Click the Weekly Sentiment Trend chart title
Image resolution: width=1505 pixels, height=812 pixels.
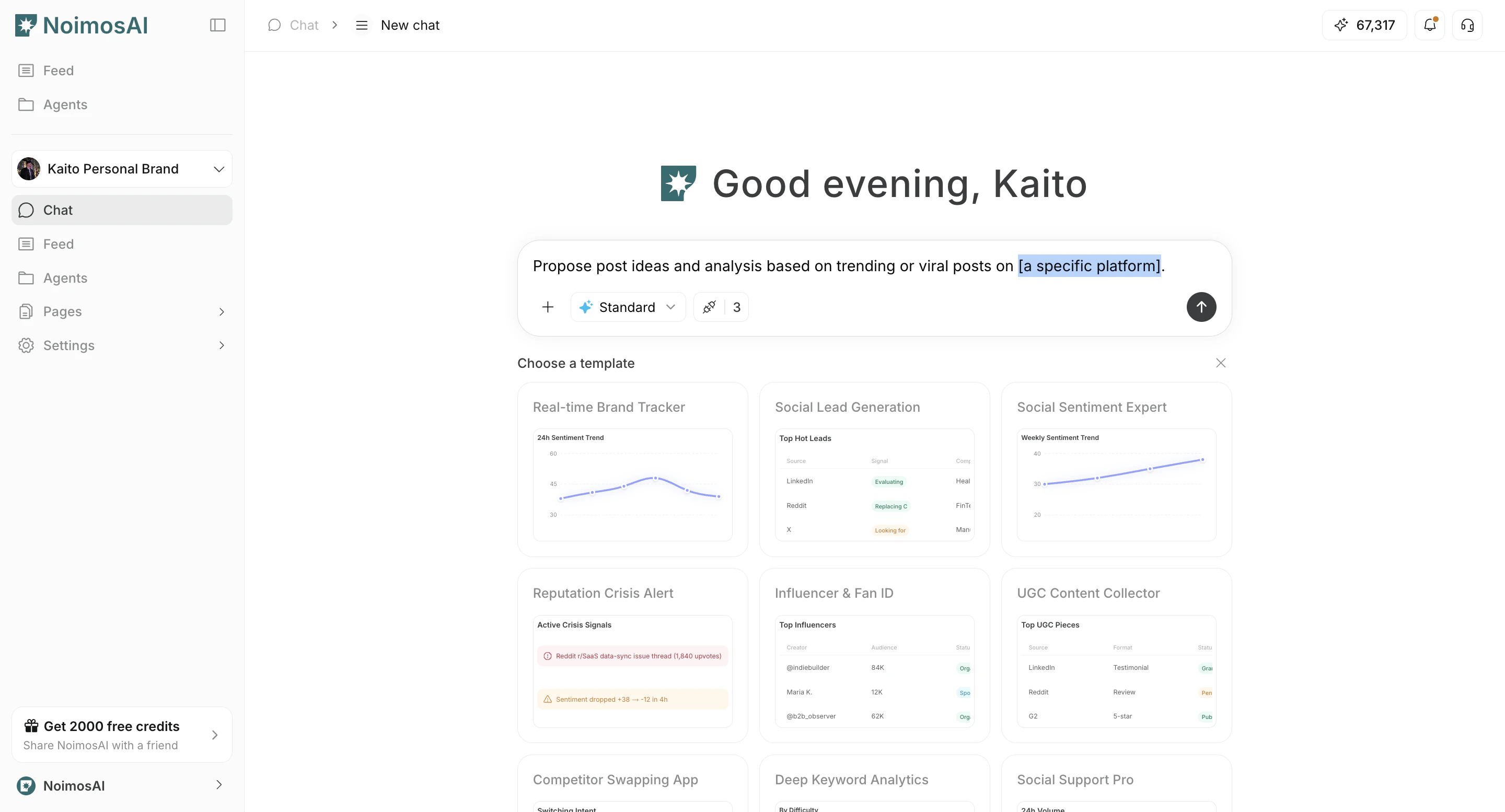coord(1060,437)
